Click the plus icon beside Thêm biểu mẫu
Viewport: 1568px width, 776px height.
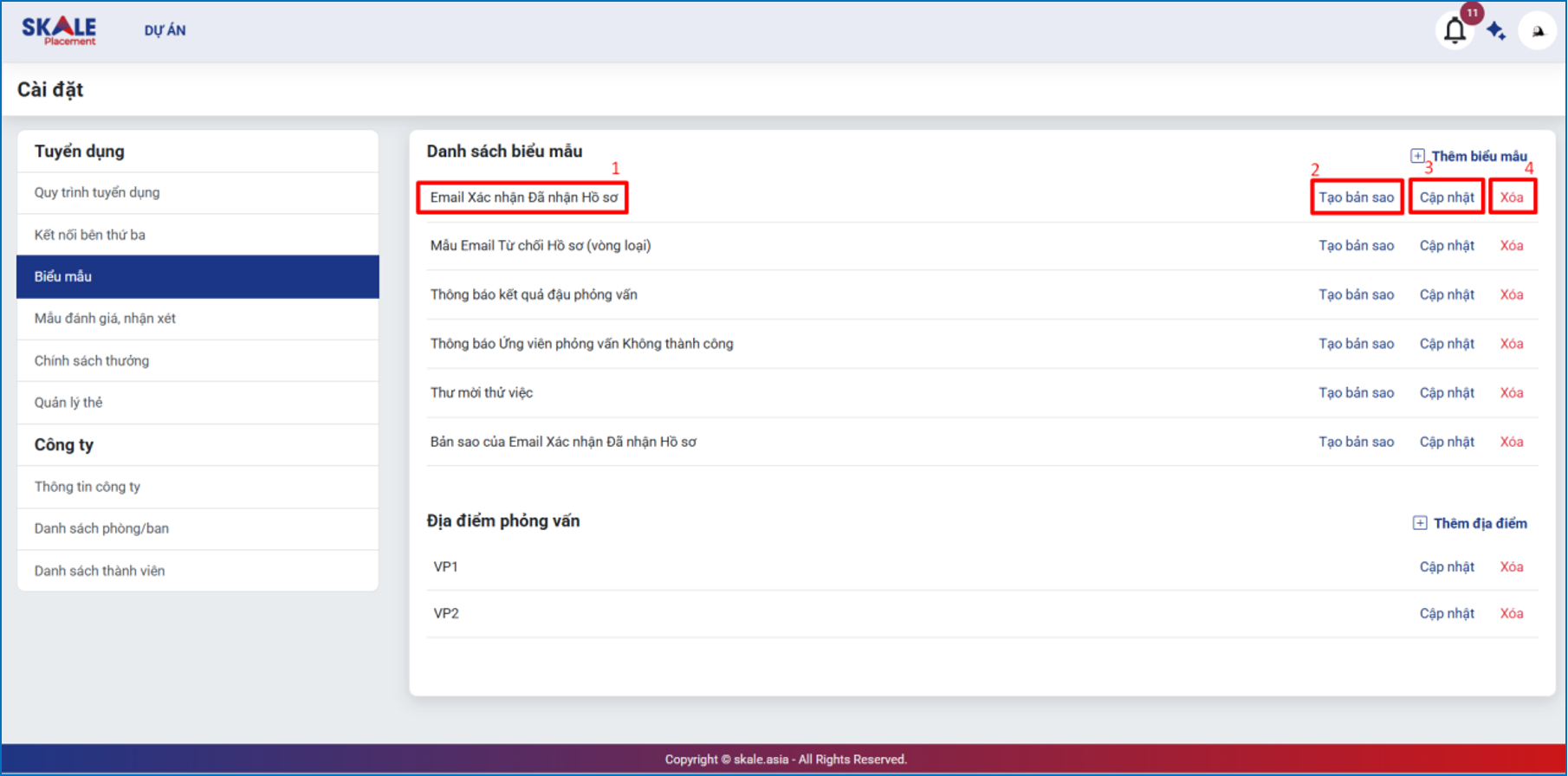pos(1417,156)
